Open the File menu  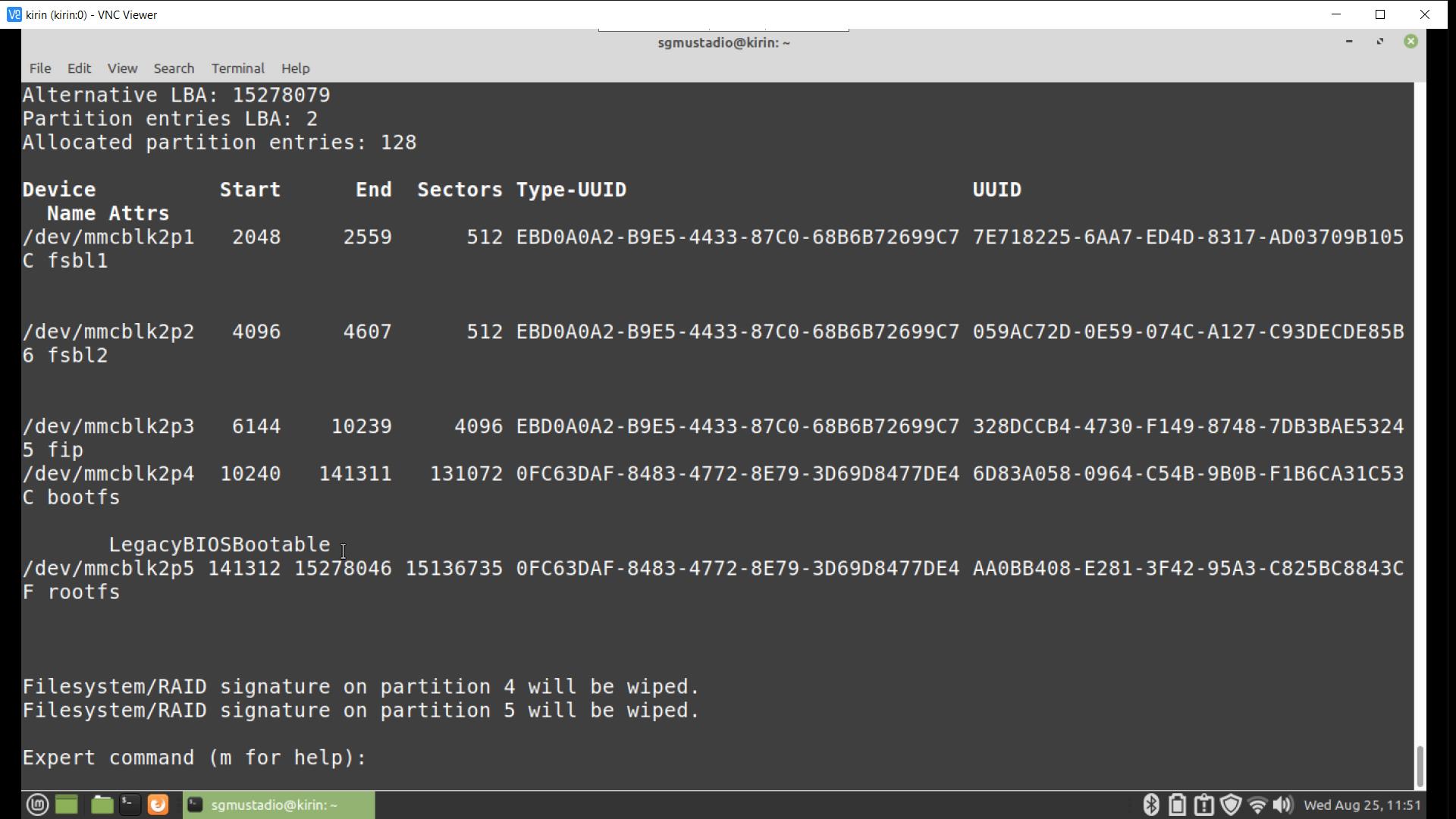[x=40, y=68]
